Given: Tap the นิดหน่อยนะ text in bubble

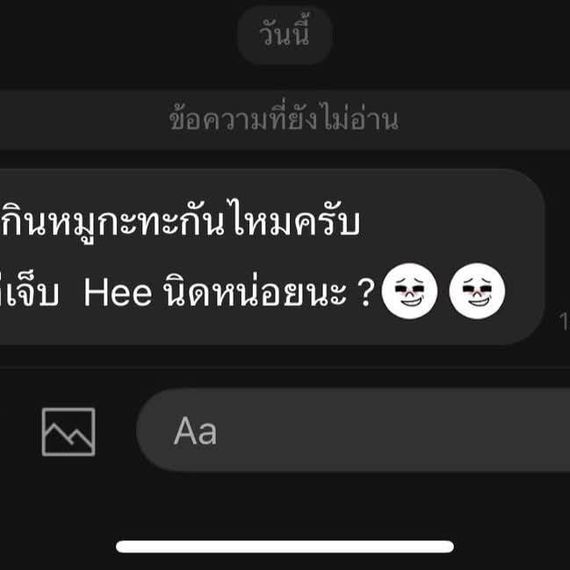Looking at the screenshot, I should point(255,291).
